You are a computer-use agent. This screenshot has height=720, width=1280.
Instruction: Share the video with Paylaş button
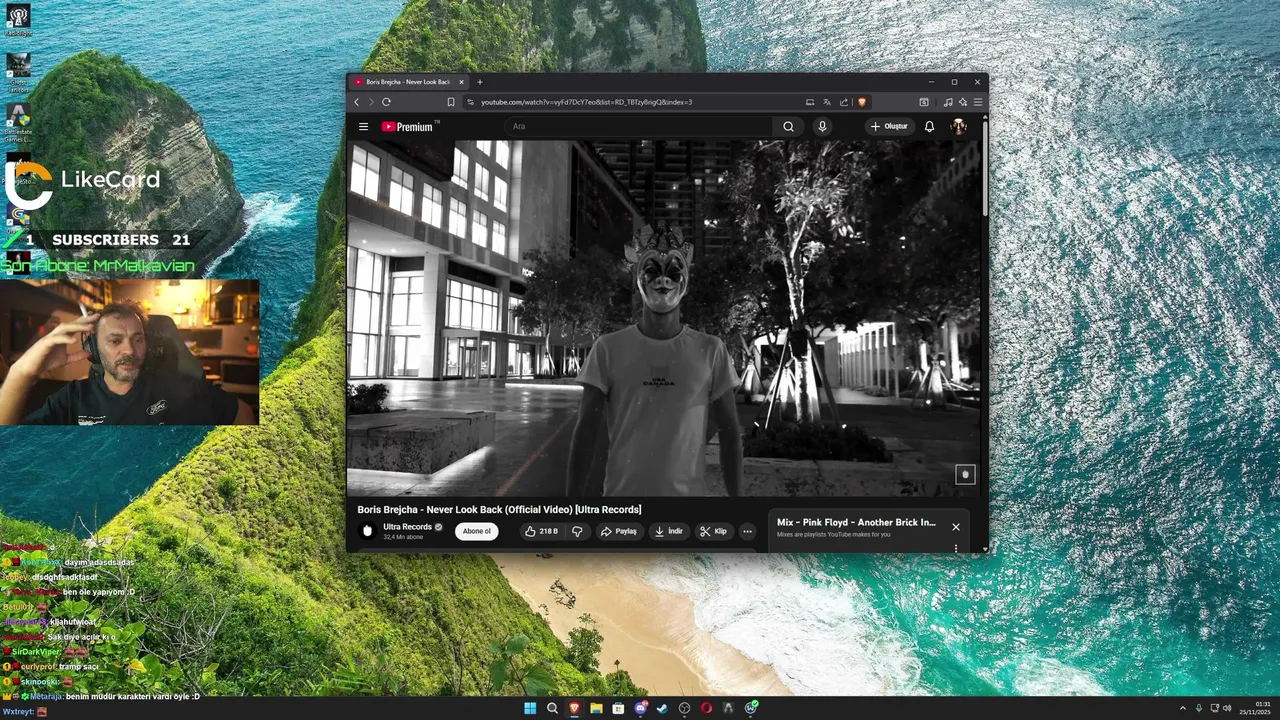[619, 531]
